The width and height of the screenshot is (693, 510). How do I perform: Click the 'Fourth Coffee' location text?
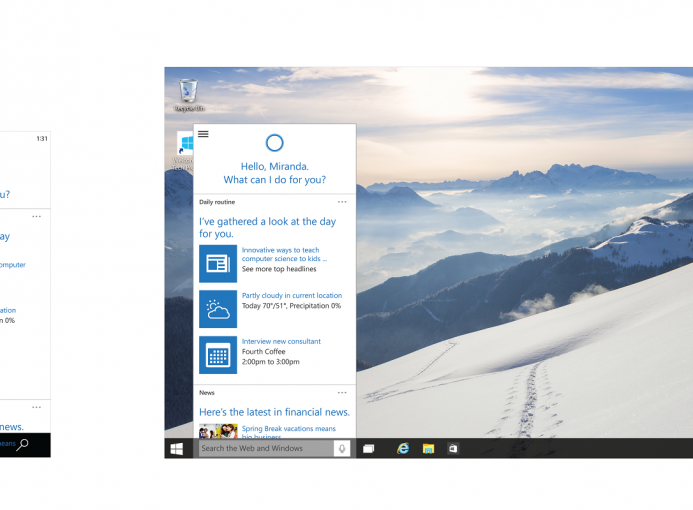pyautogui.click(x=263, y=352)
